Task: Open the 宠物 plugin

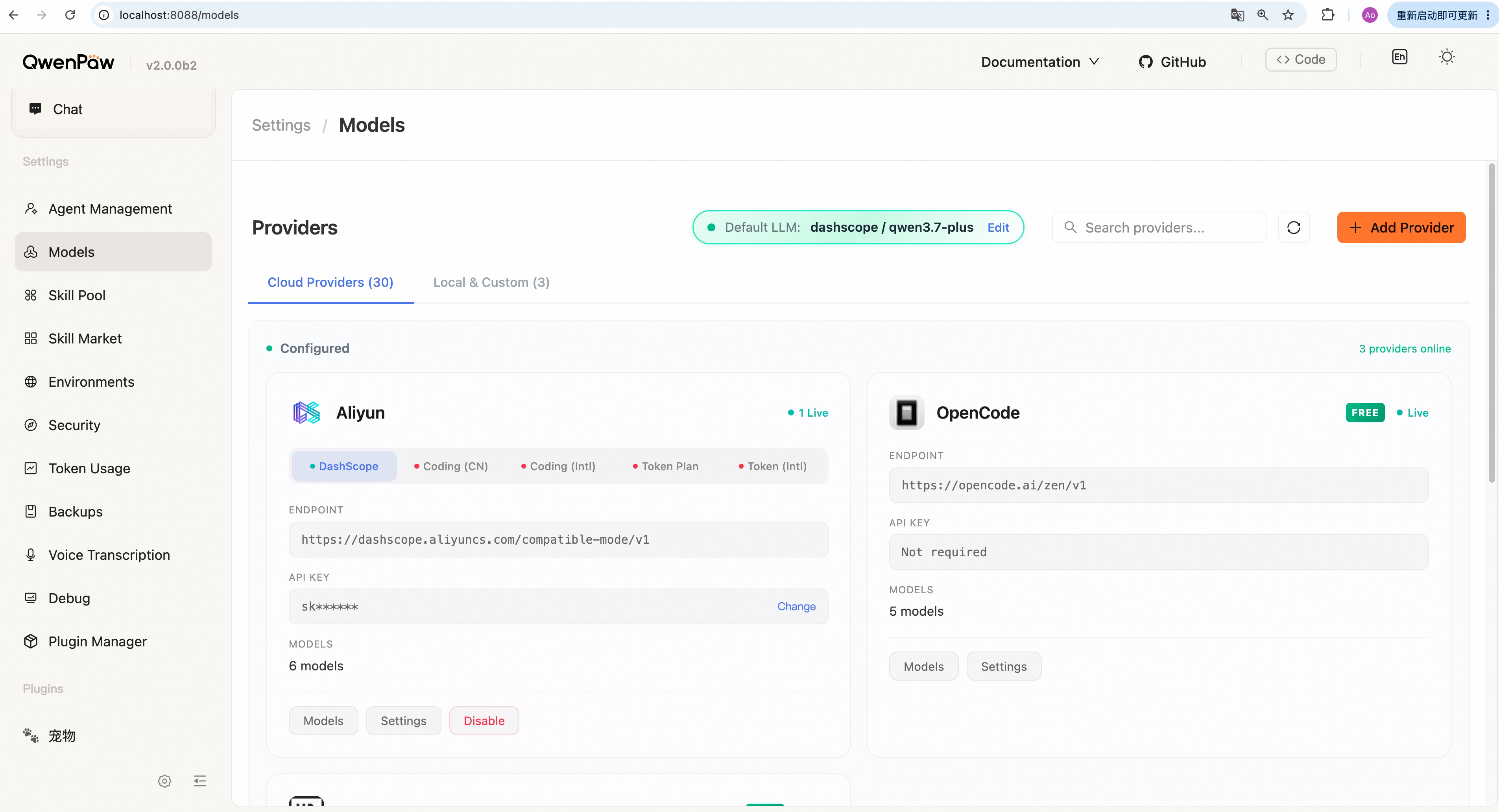Action: (x=113, y=736)
